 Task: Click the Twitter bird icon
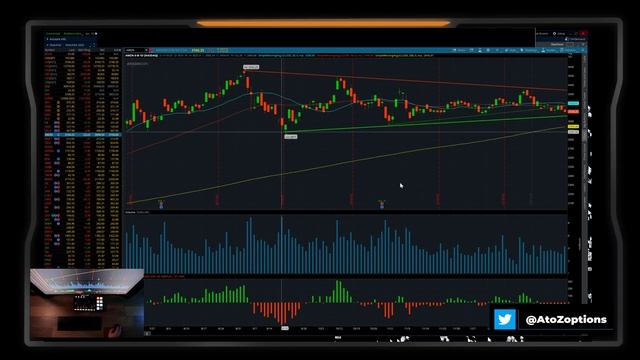coord(504,319)
